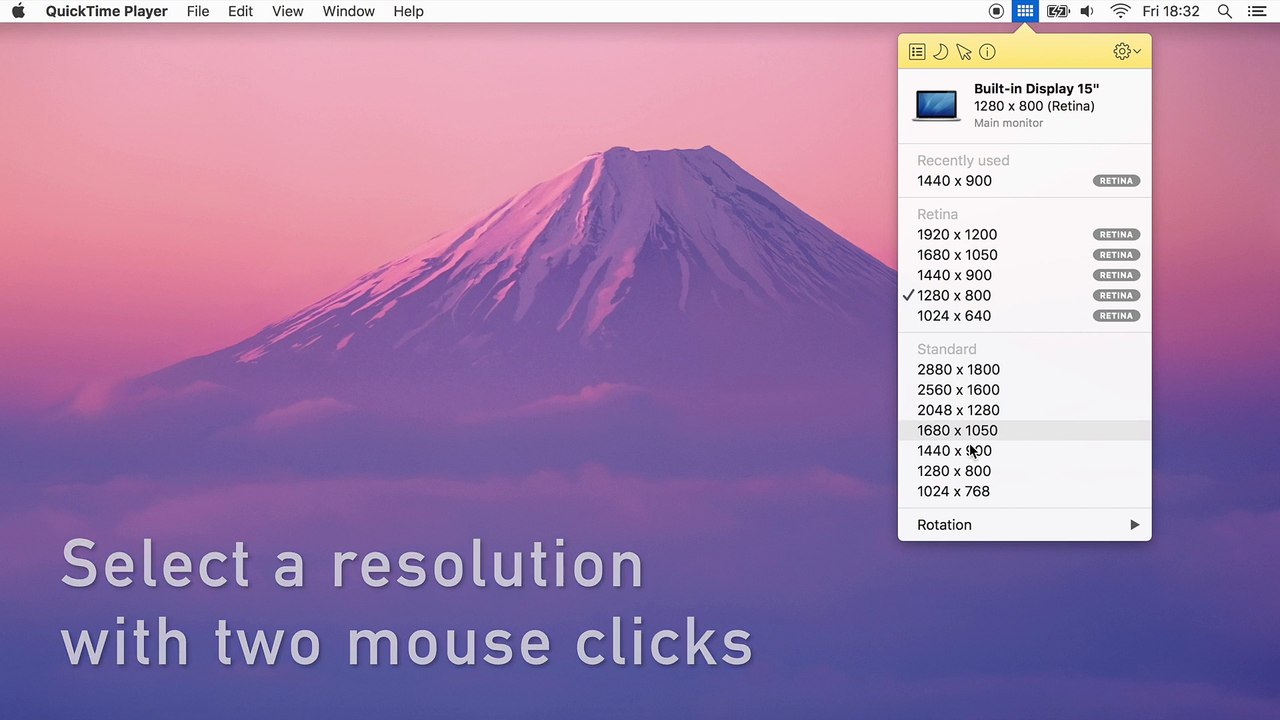The height and width of the screenshot is (720, 1280).
Task: Open the gear settings dropdown
Action: (1127, 52)
